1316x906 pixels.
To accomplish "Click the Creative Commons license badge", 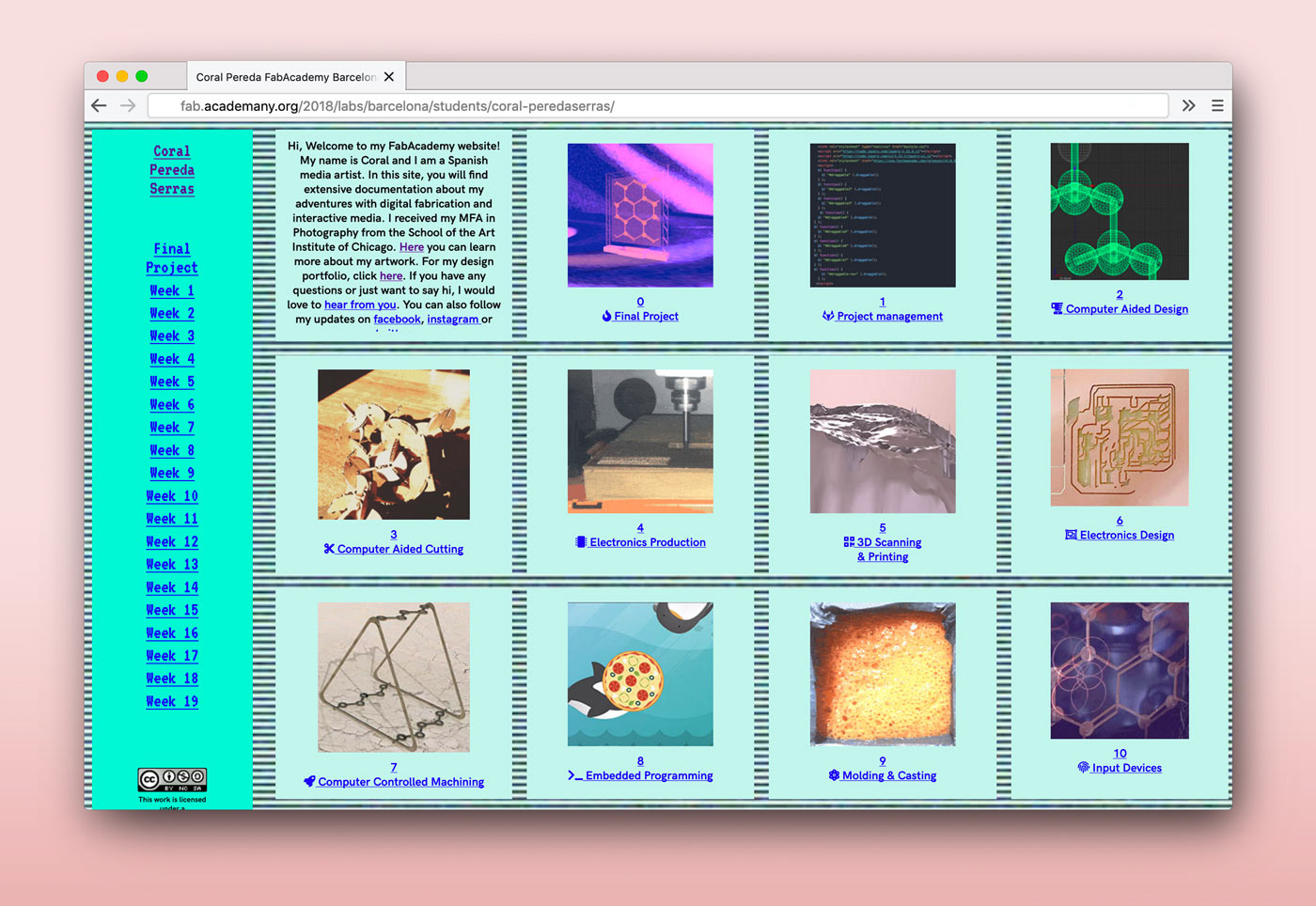I will pos(172,779).
